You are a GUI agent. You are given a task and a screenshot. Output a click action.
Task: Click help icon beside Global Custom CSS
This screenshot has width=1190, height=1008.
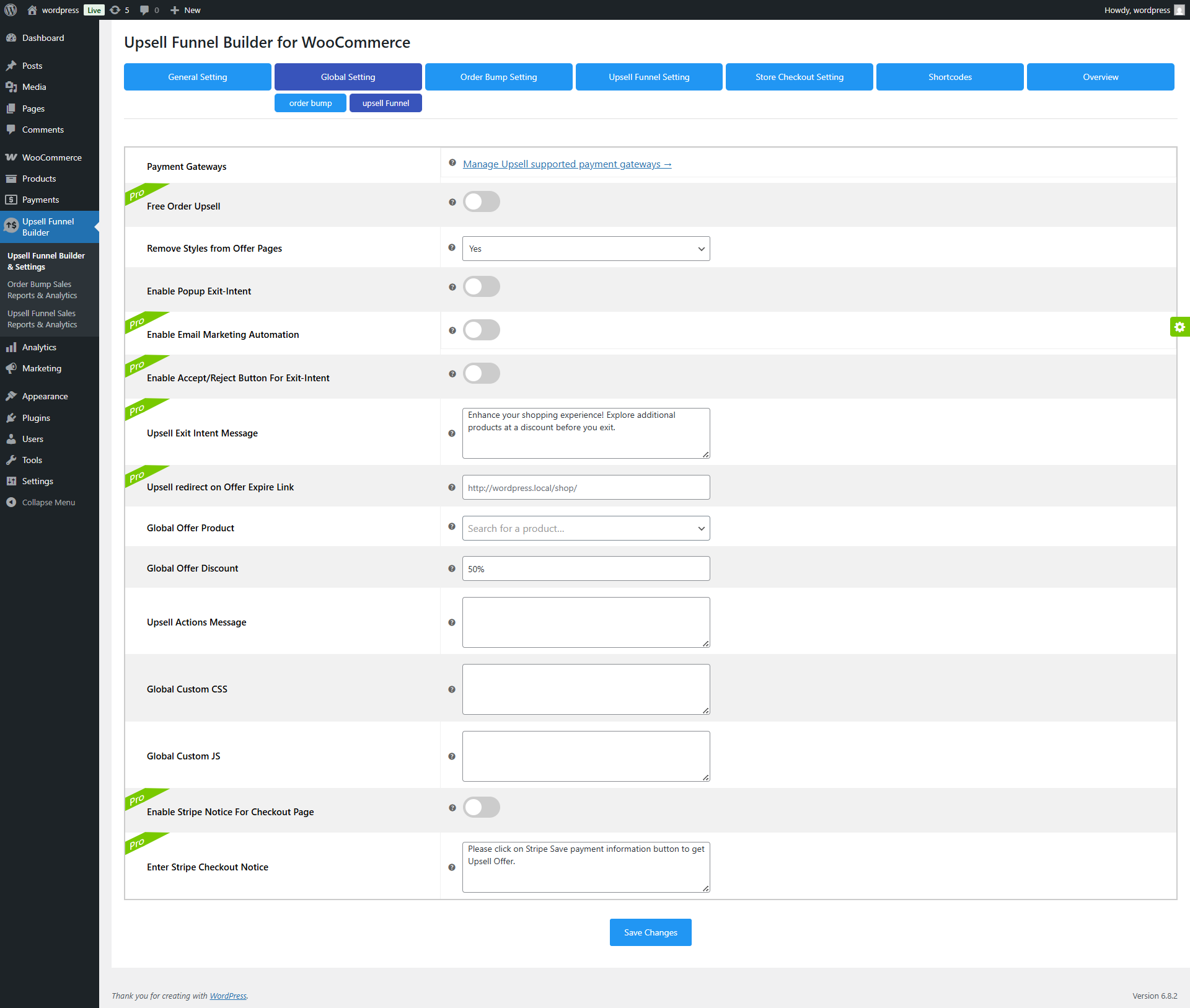[x=452, y=689]
